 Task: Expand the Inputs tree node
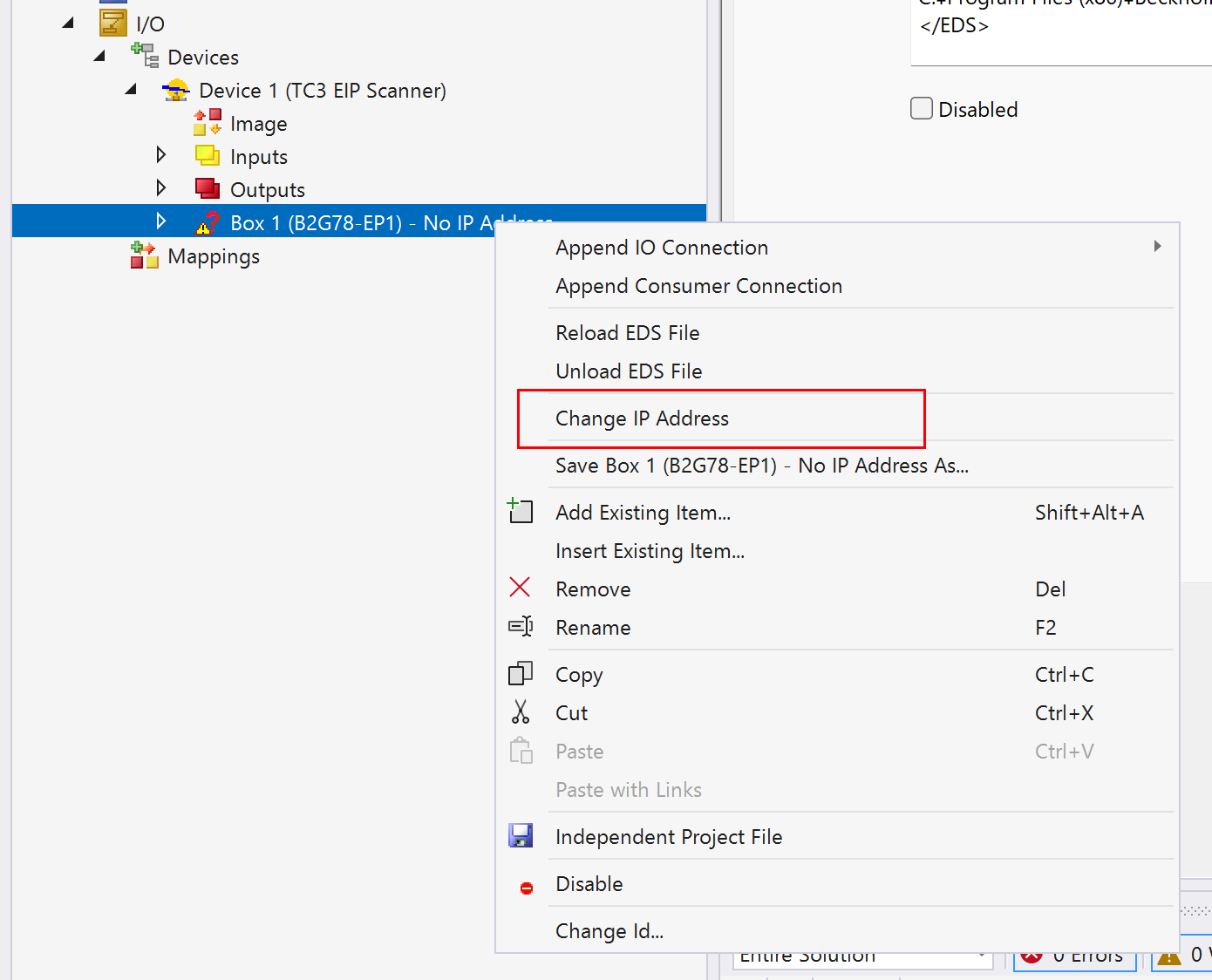pos(160,155)
